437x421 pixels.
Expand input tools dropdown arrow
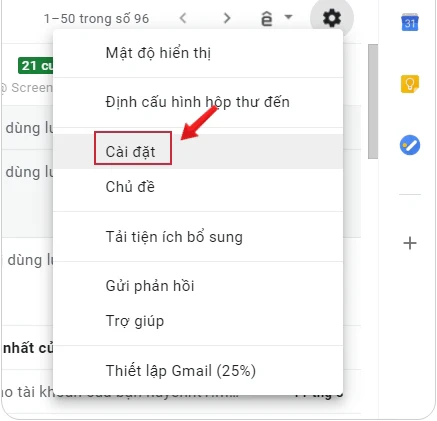(288, 16)
